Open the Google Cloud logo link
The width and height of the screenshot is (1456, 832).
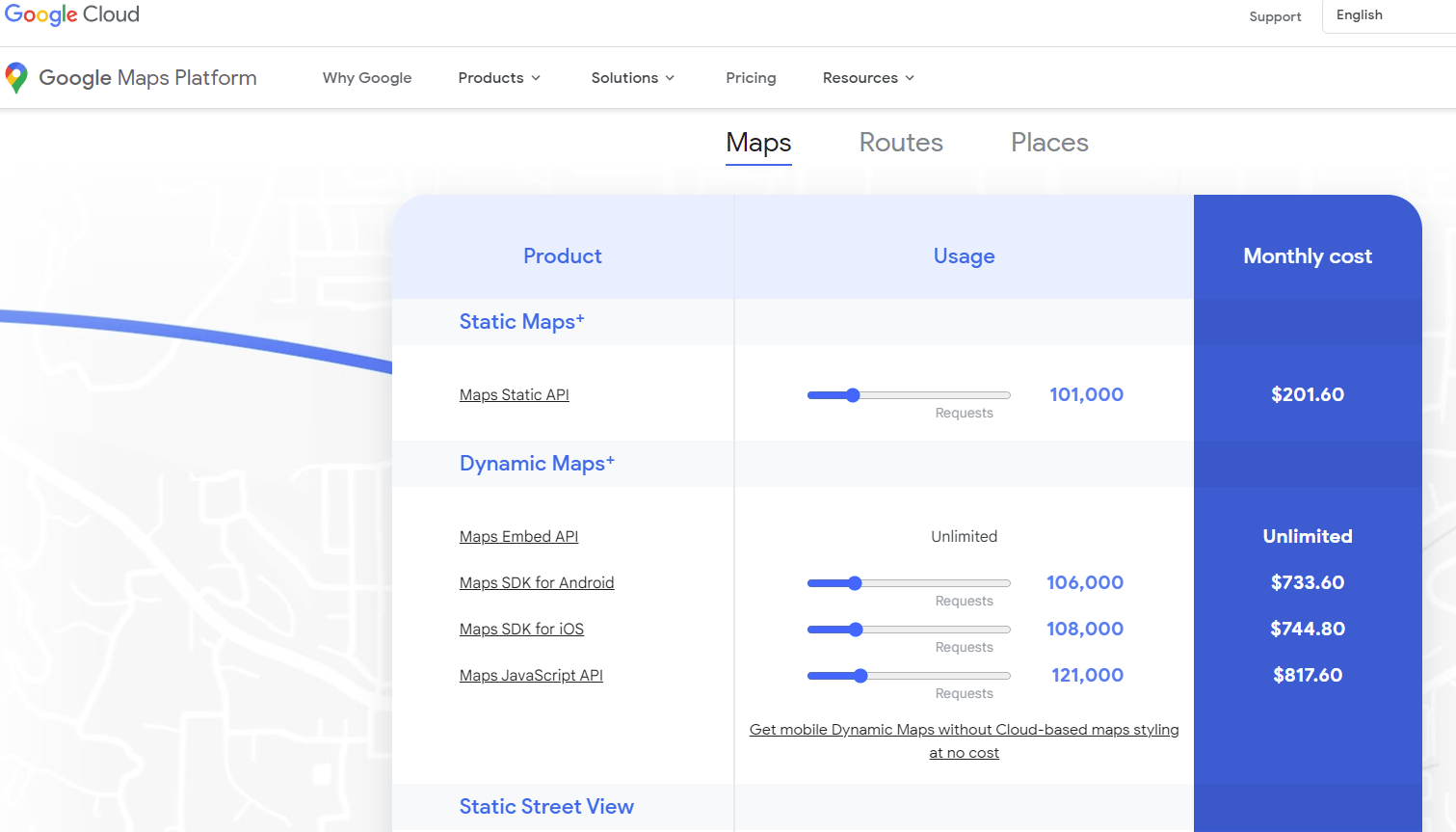[72, 14]
